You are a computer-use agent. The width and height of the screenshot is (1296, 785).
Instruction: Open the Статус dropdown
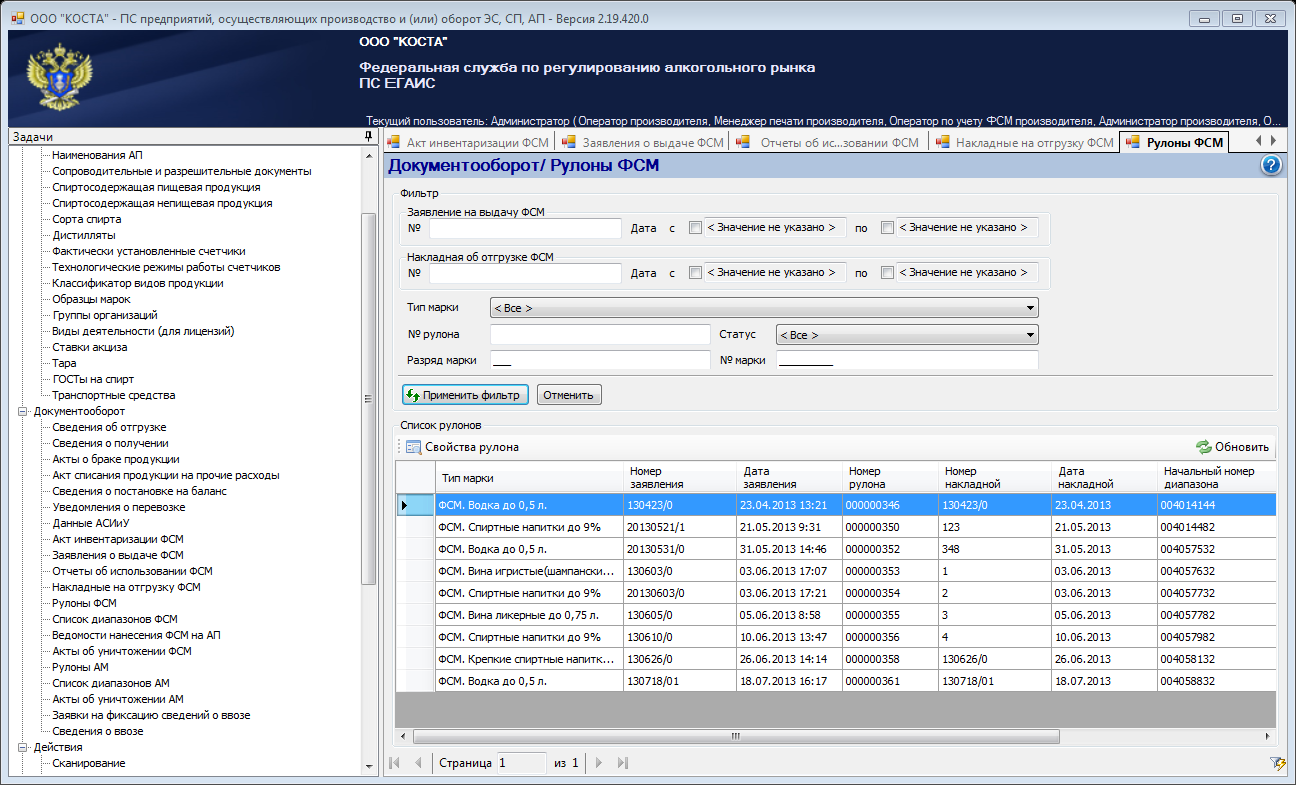pos(907,335)
